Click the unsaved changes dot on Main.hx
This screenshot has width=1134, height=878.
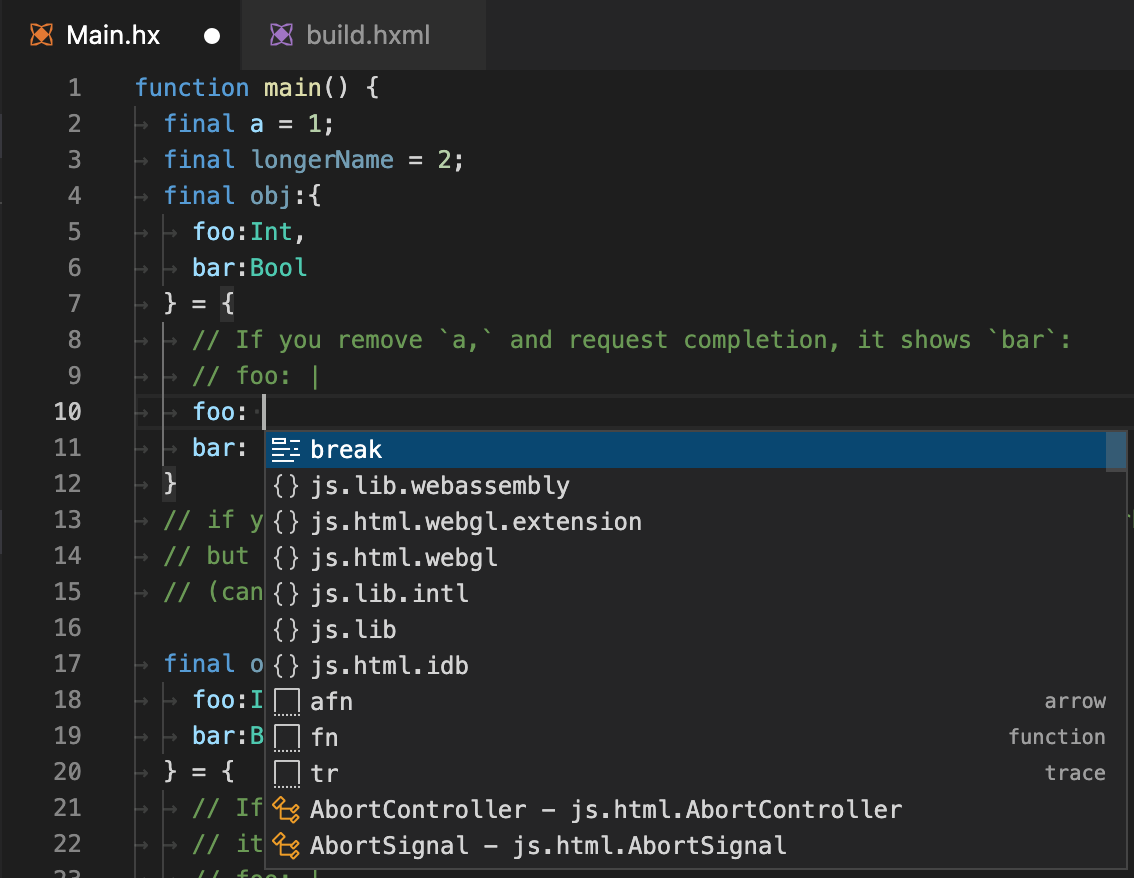[210, 34]
